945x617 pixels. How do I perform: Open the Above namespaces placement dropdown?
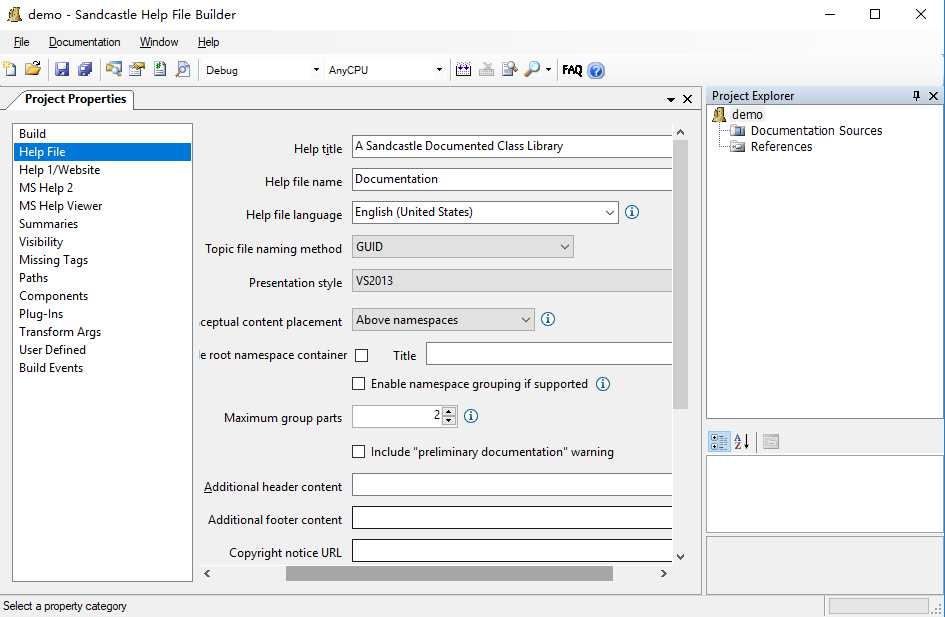pos(443,320)
